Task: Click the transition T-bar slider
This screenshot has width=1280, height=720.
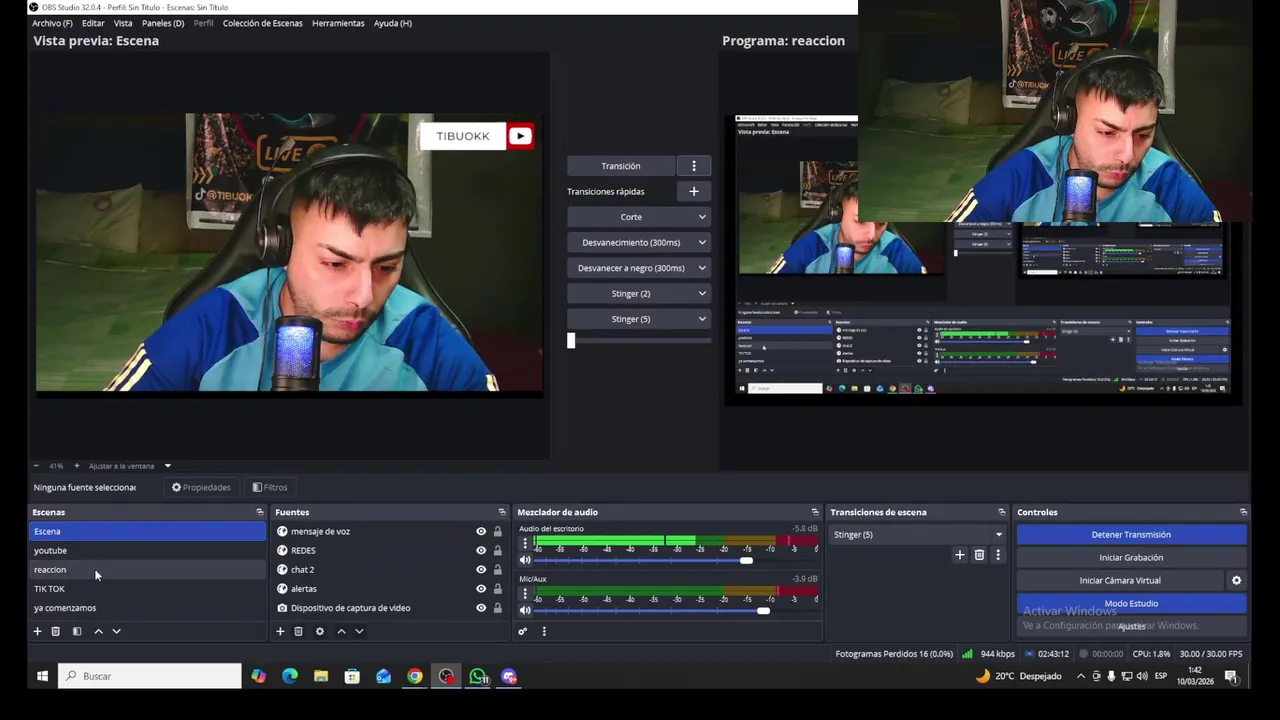Action: (x=571, y=341)
